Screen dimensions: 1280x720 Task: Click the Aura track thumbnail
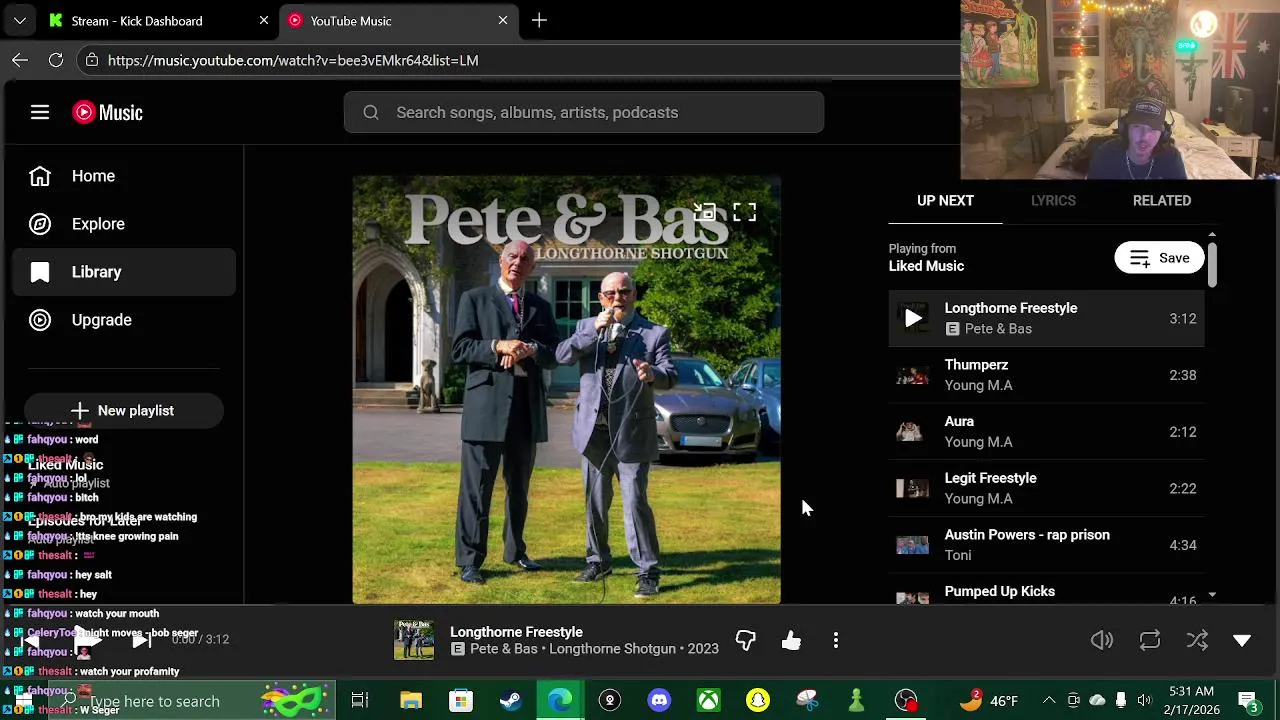pos(912,432)
